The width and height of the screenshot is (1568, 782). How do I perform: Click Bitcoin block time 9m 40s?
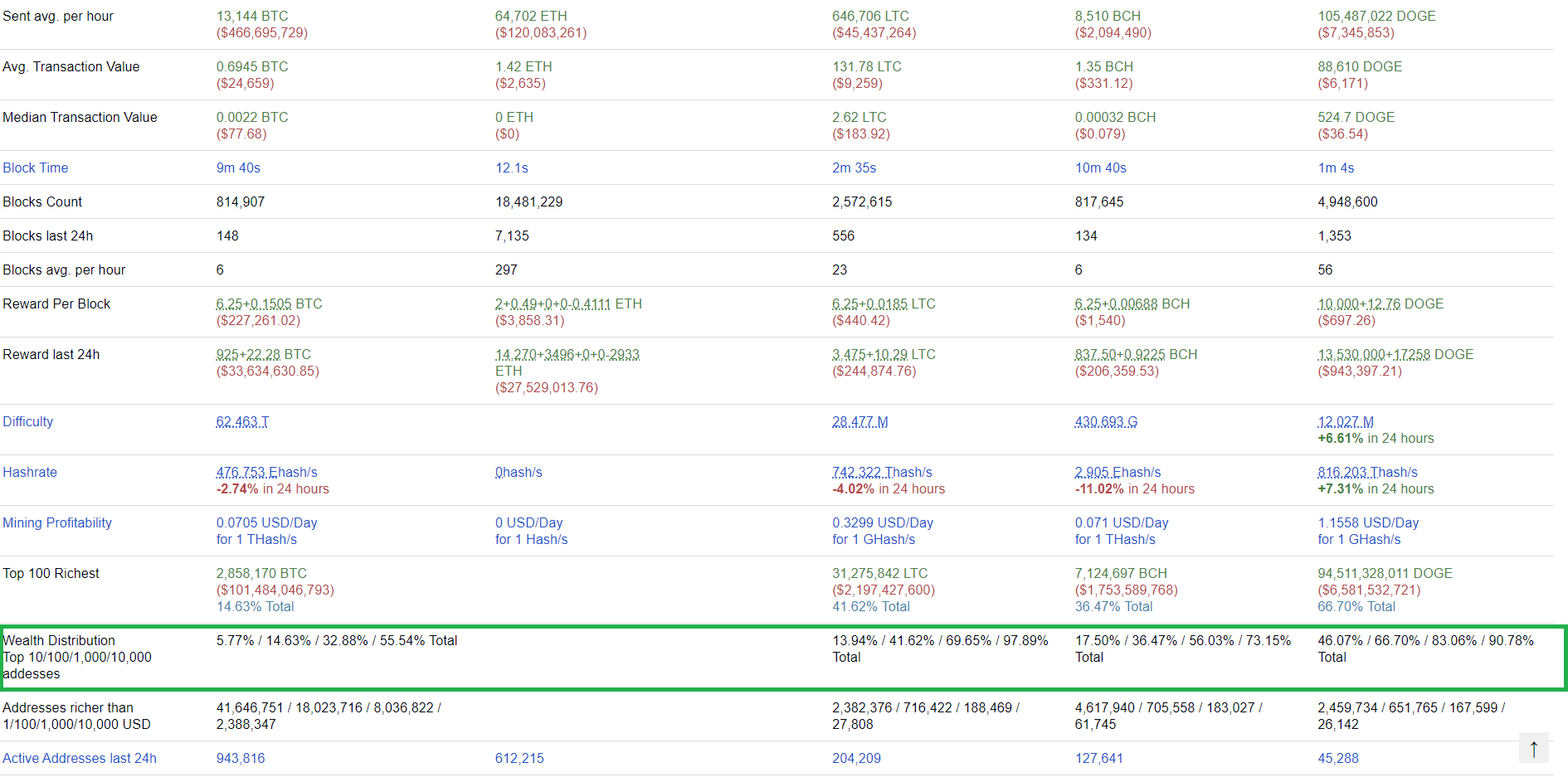(x=238, y=168)
